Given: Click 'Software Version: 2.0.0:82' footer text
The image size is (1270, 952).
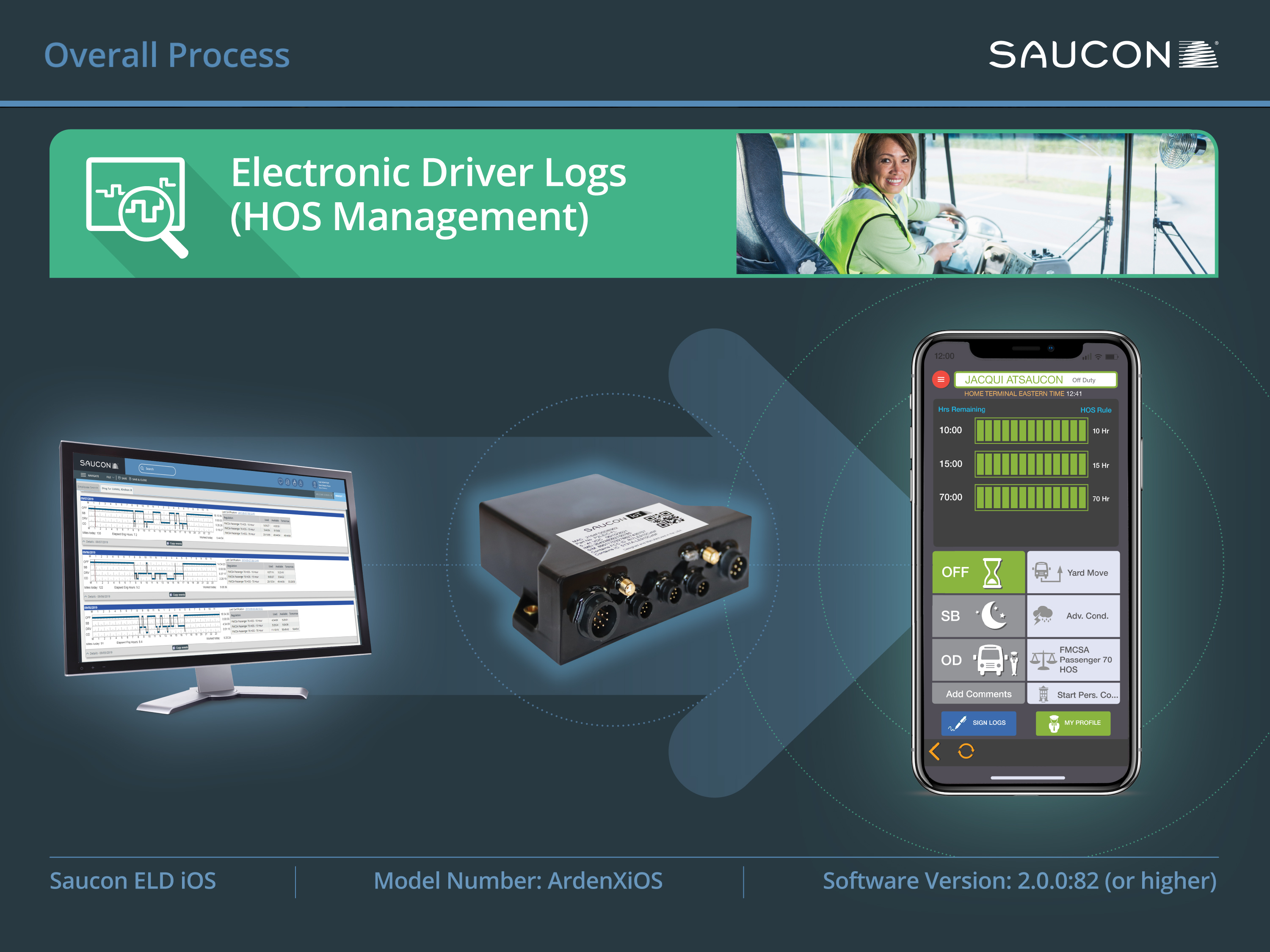Looking at the screenshot, I should 961,881.
